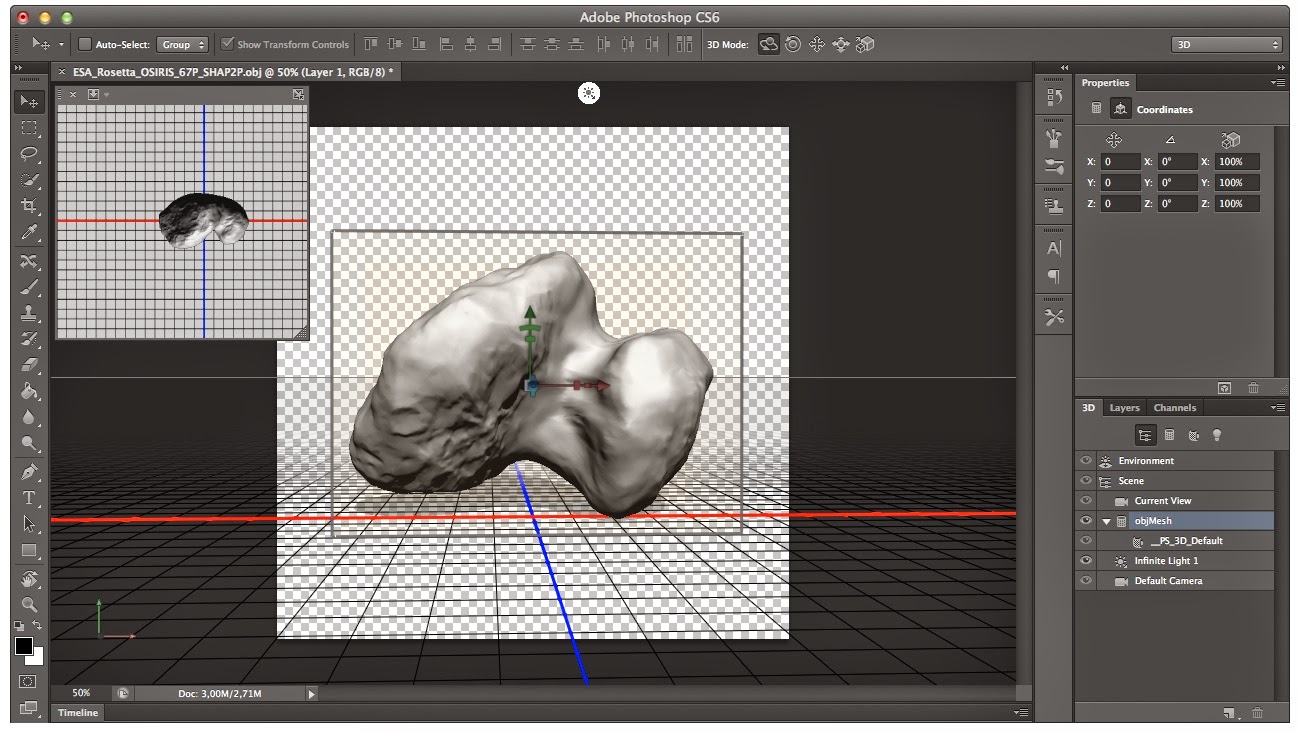This screenshot has height=733, width=1300.
Task: Filter 3D panel by meshes
Action: point(1169,435)
